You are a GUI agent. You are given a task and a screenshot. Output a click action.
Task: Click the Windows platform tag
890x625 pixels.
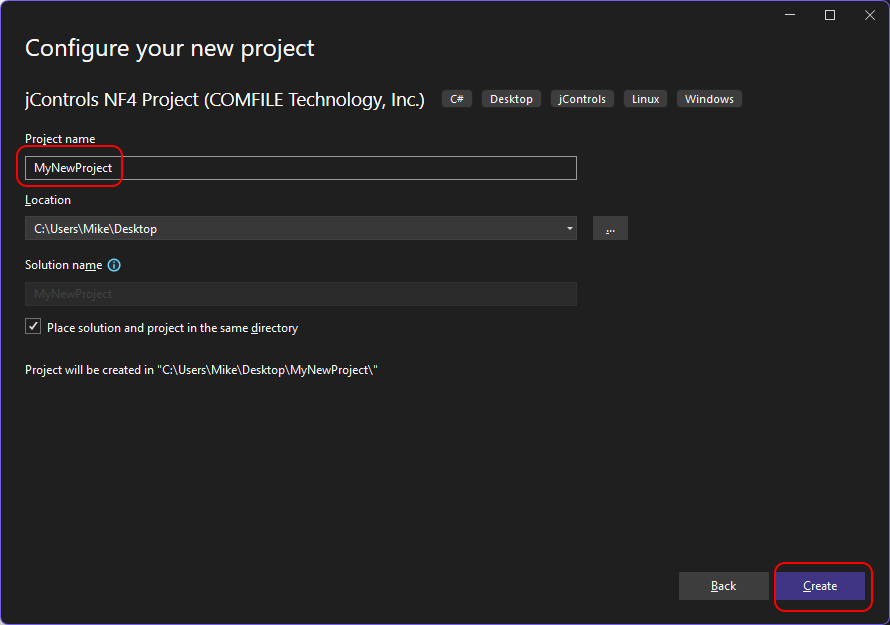pyautogui.click(x=709, y=99)
